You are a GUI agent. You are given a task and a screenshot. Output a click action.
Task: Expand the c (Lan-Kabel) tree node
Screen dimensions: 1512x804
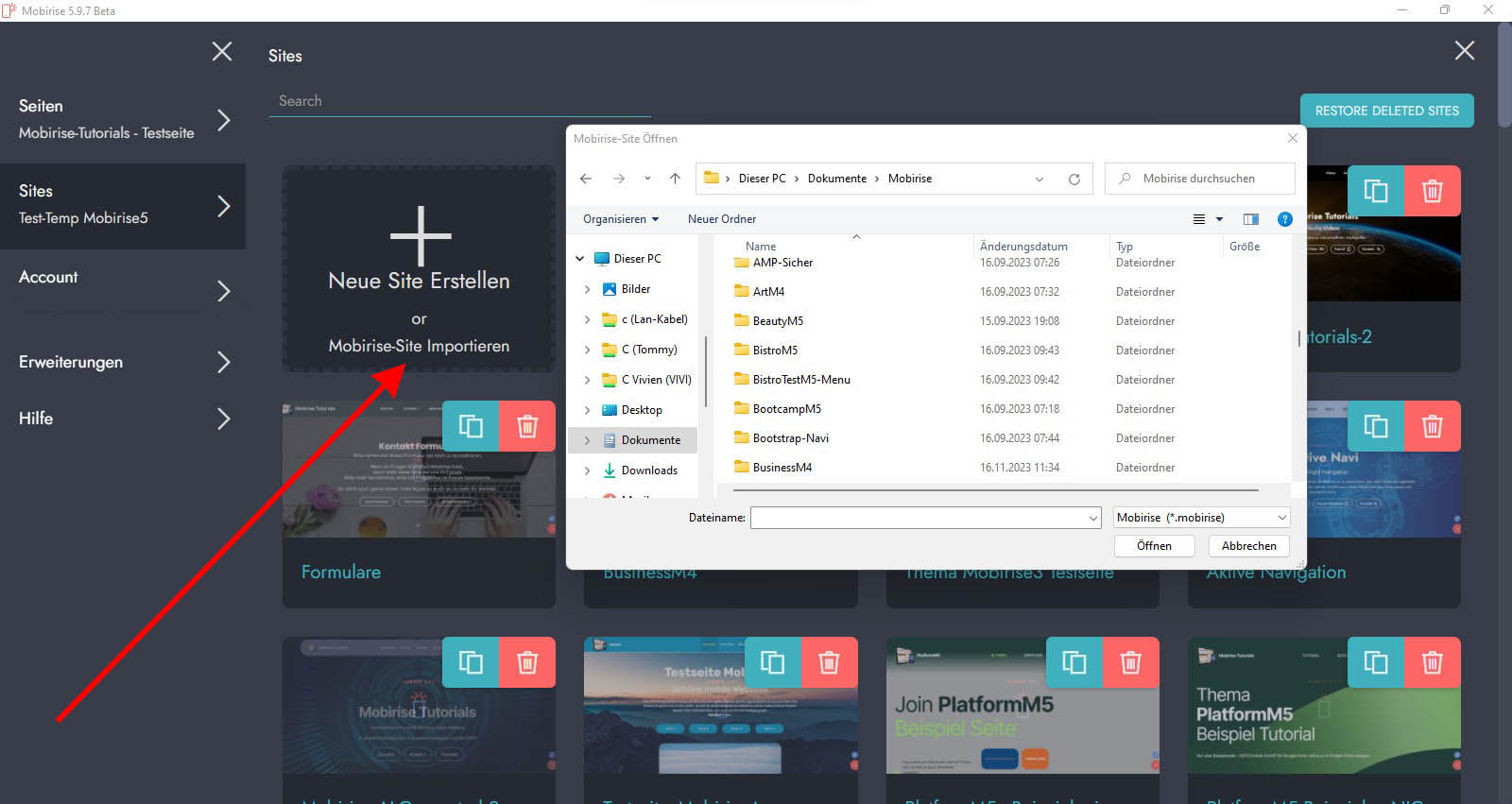tap(588, 319)
